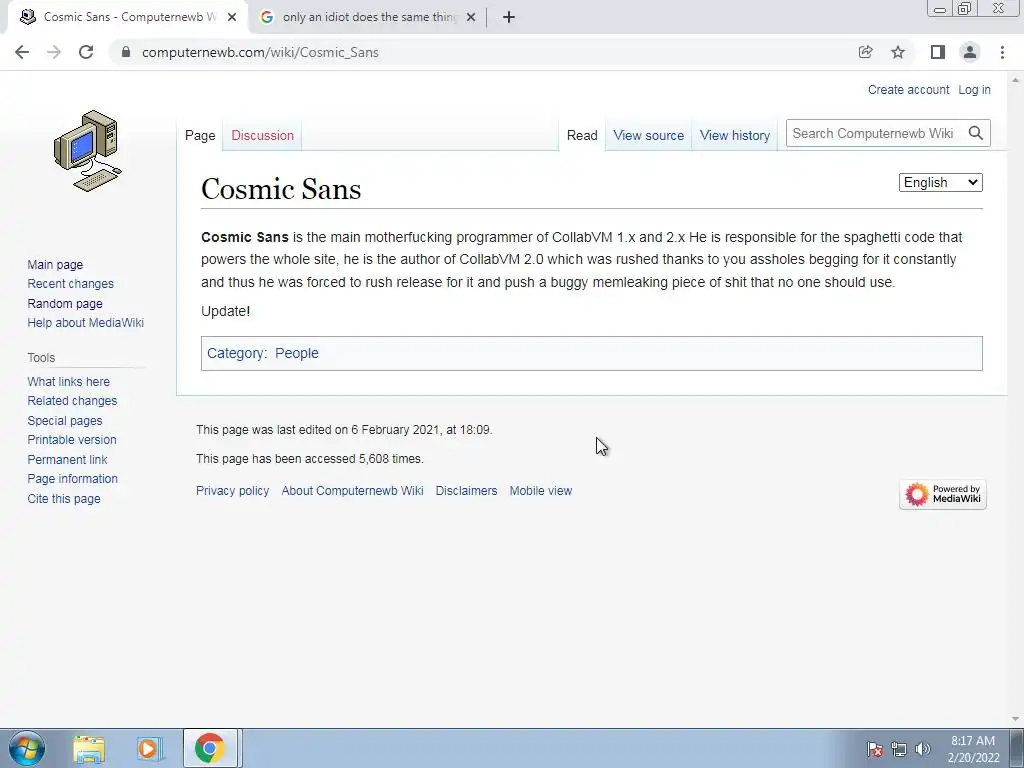
Task: Bookmark this page with the star icon
Action: (898, 52)
